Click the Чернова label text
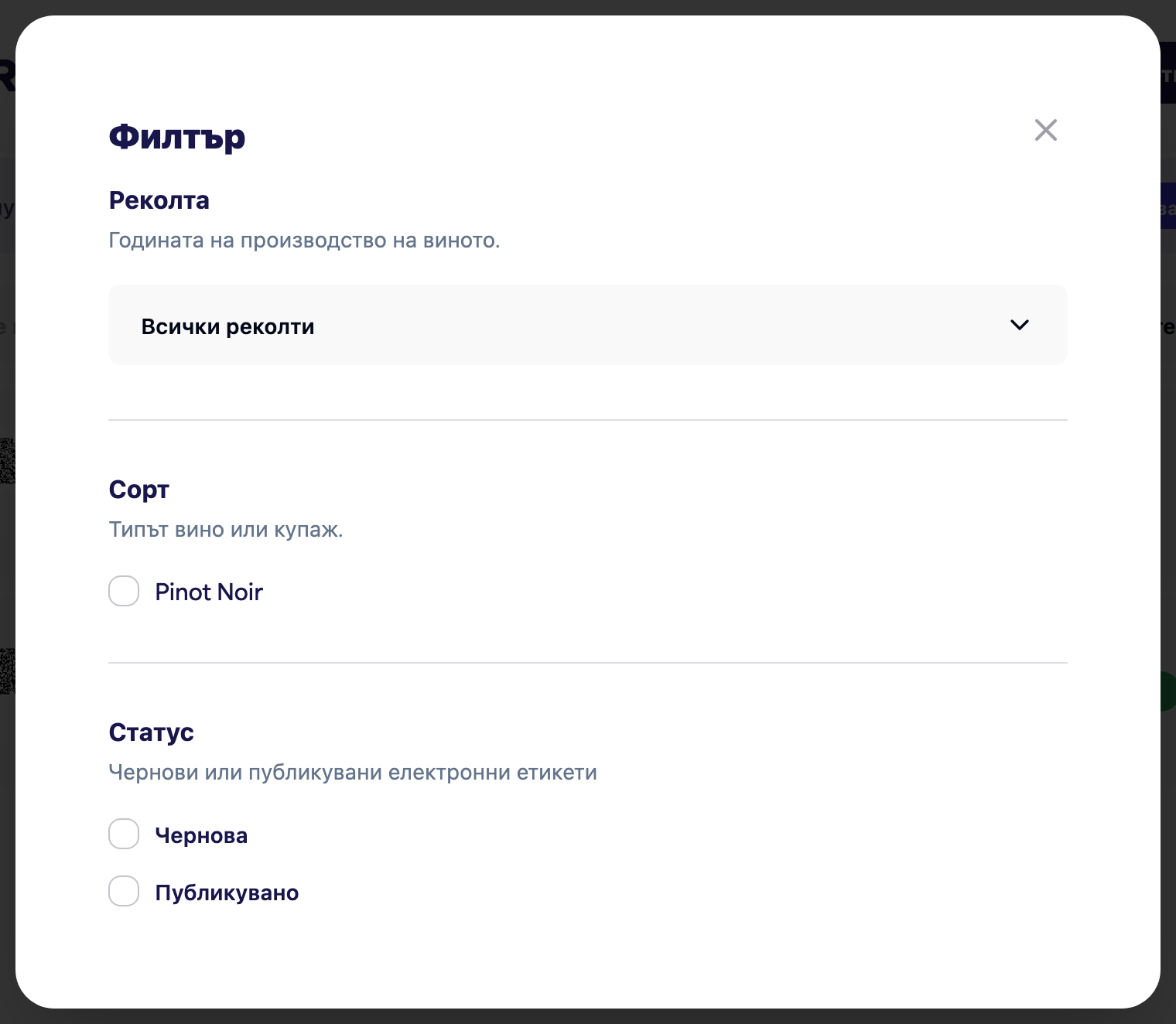This screenshot has height=1024, width=1176. (x=201, y=835)
